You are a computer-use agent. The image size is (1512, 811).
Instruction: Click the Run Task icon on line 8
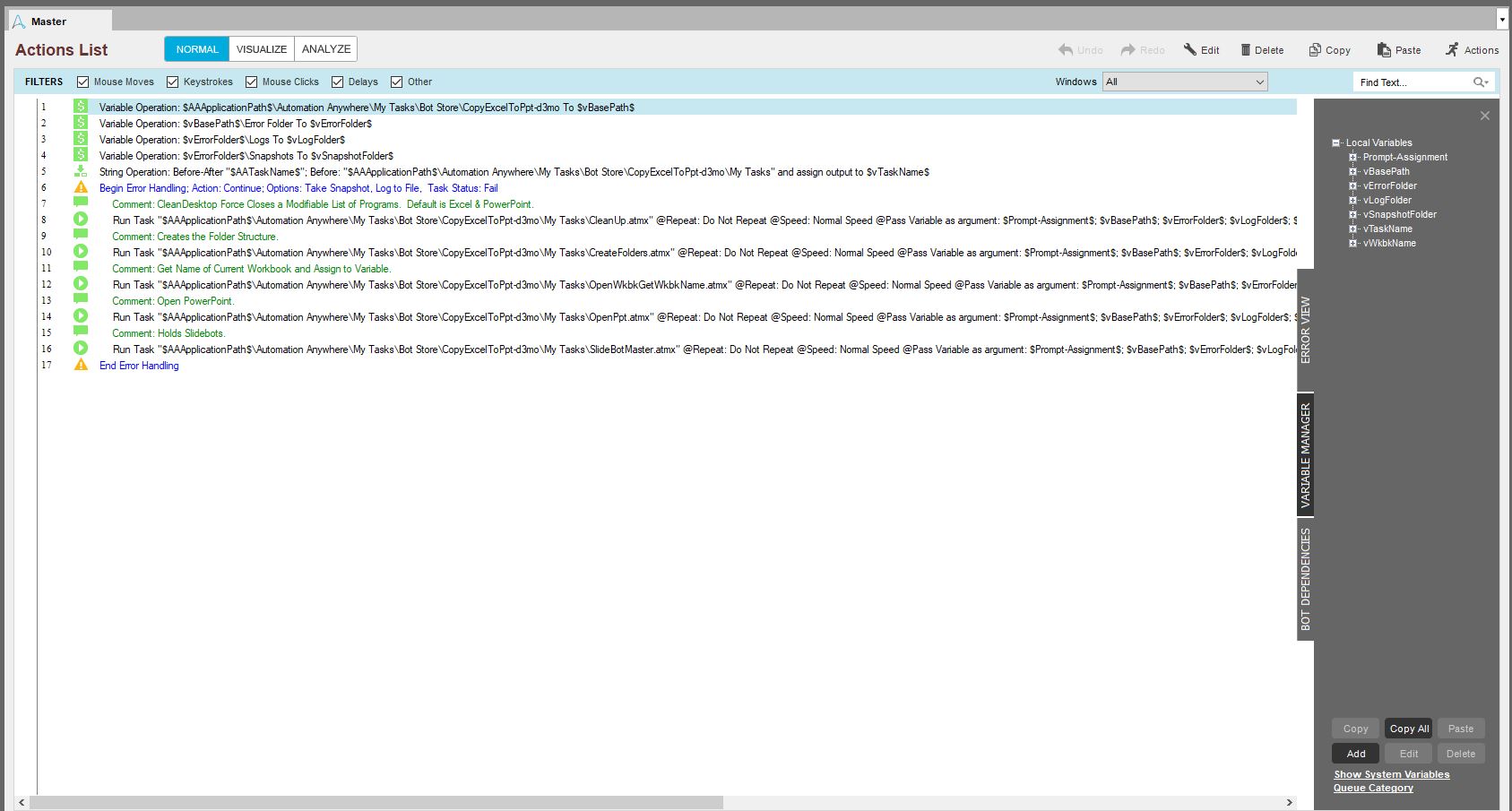point(81,220)
